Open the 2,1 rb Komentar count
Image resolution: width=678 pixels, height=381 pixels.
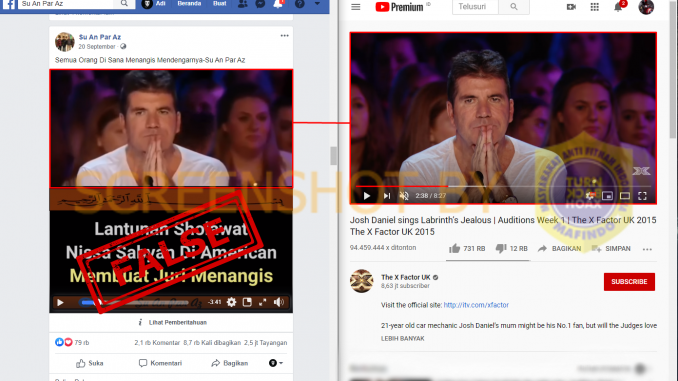tap(157, 343)
